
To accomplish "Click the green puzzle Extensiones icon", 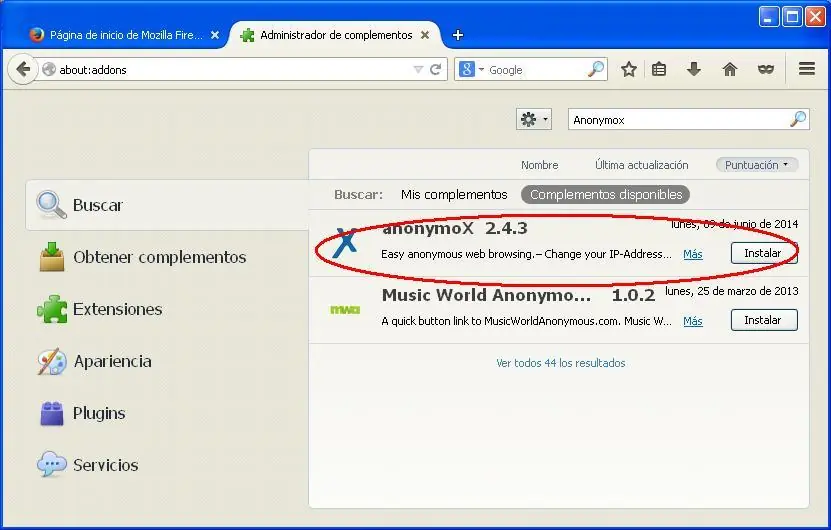I will point(52,309).
